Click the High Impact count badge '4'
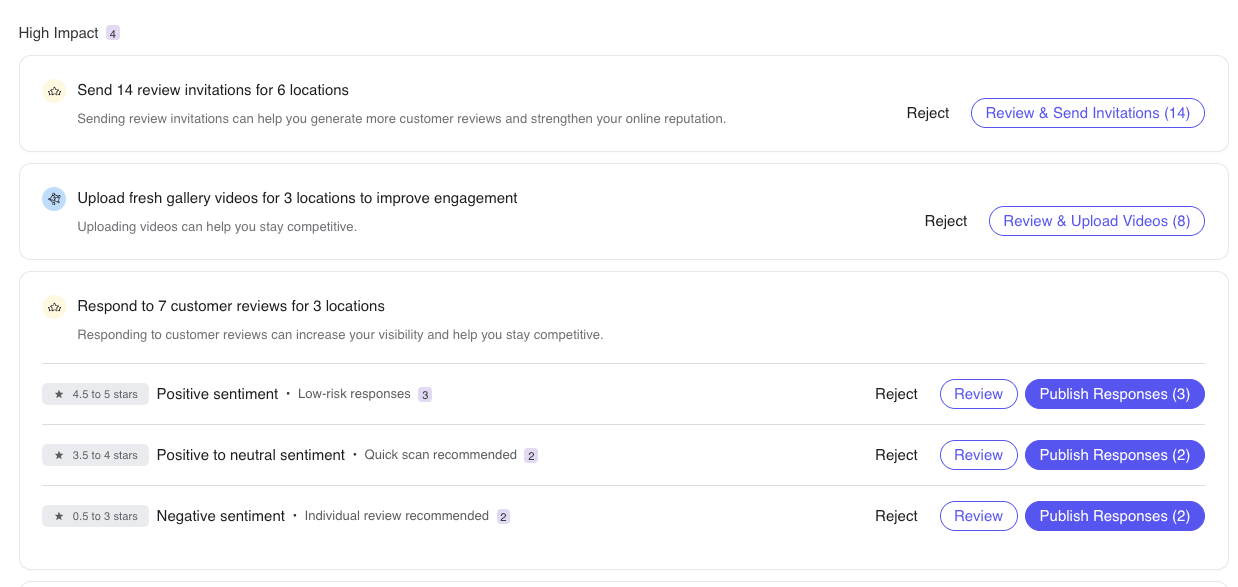The height and width of the screenshot is (587, 1238). (113, 33)
